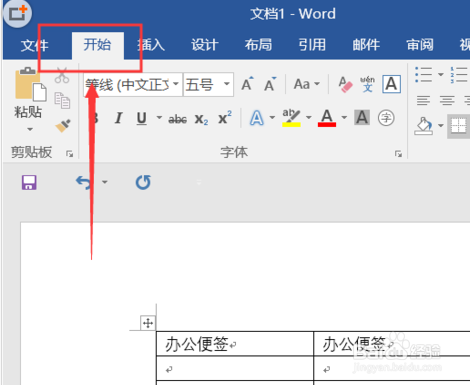The image size is (470, 385).
Task: Activate the format painter brush
Action: click(63, 126)
